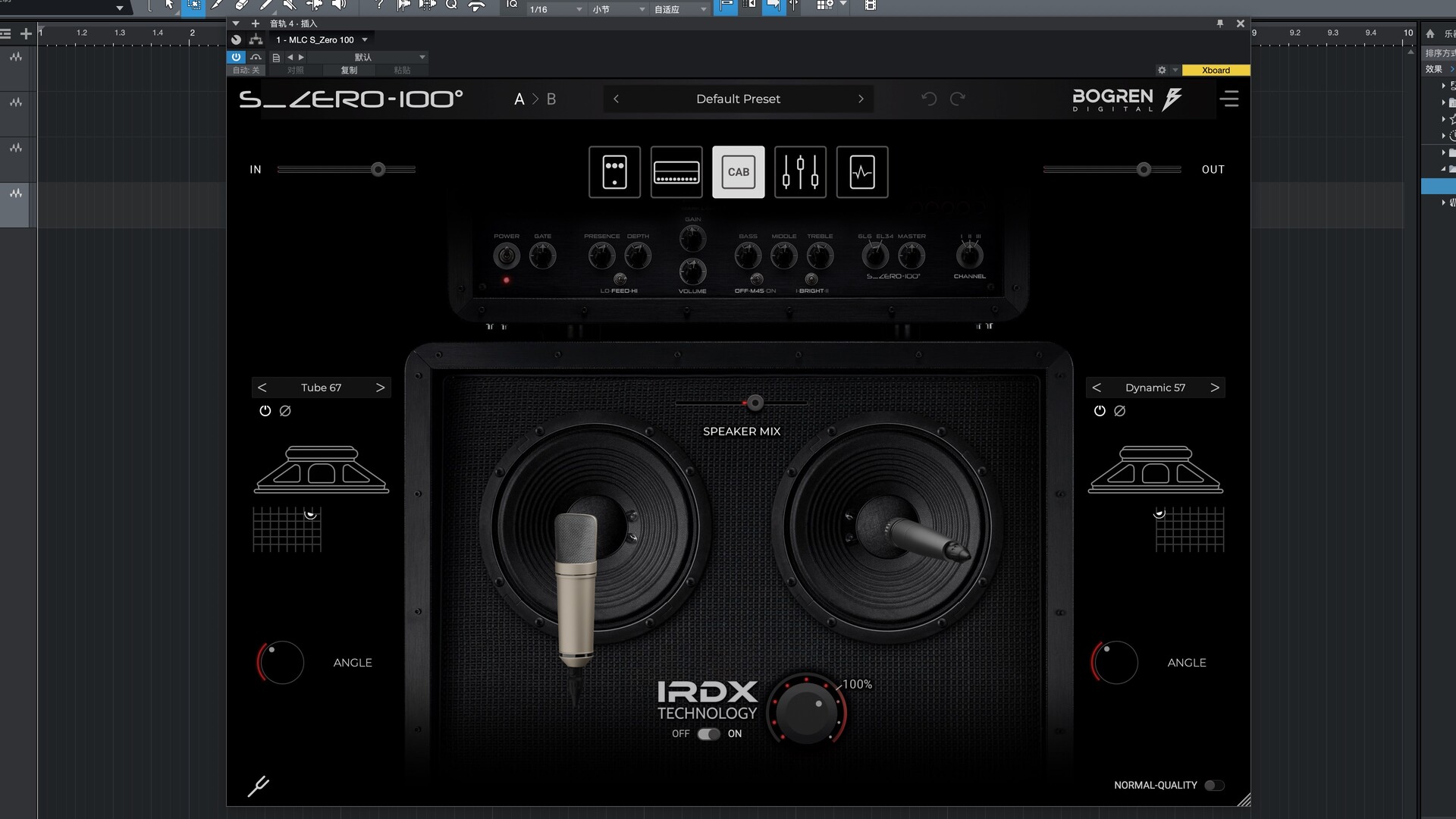This screenshot has height=819, width=1456.
Task: Toggle the NORMAL-QUALITY switch
Action: tap(1214, 786)
